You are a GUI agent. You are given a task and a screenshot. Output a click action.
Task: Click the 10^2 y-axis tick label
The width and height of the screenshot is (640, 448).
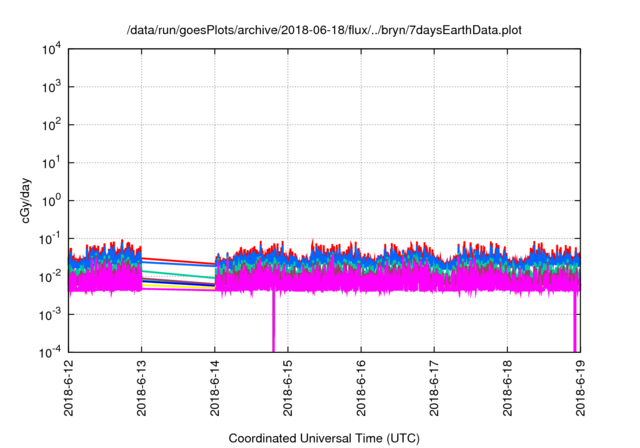pos(51,125)
